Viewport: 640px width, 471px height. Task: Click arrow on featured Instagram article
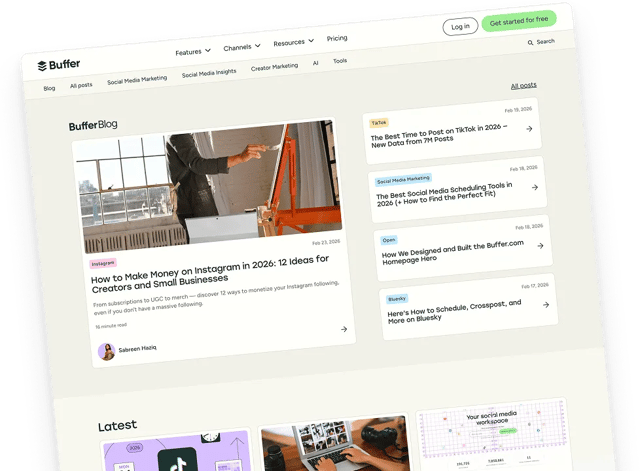tap(343, 329)
